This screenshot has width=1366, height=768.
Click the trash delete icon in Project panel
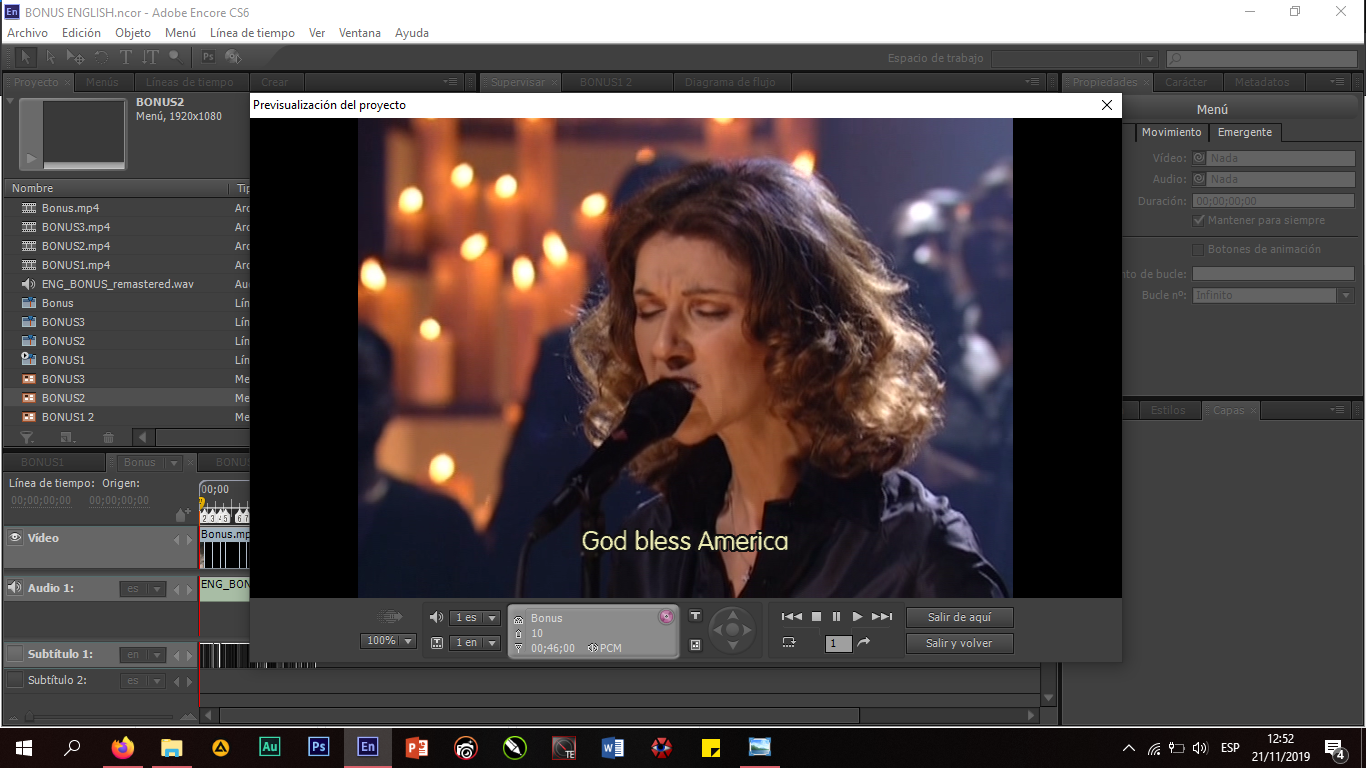click(108, 437)
